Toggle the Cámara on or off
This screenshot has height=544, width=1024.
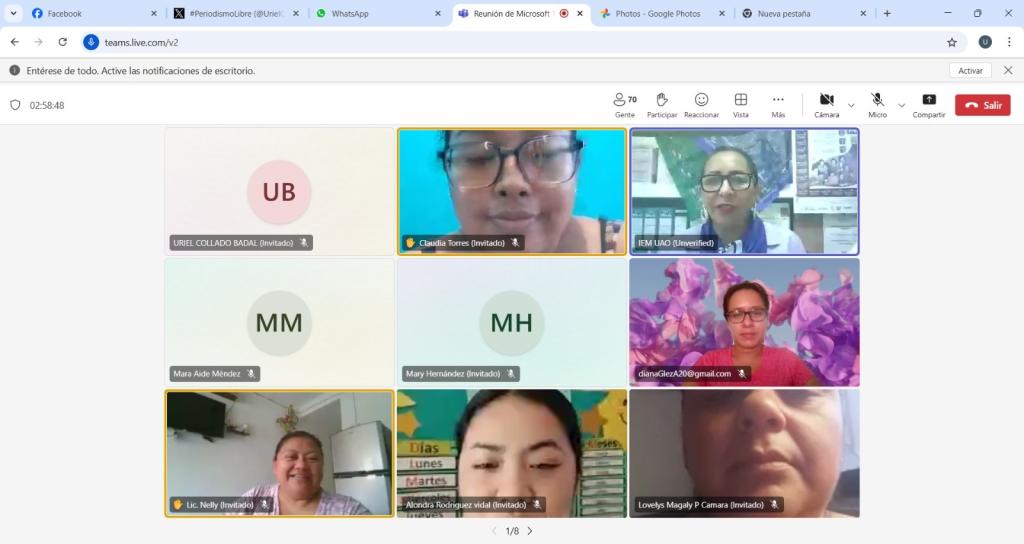tap(826, 105)
